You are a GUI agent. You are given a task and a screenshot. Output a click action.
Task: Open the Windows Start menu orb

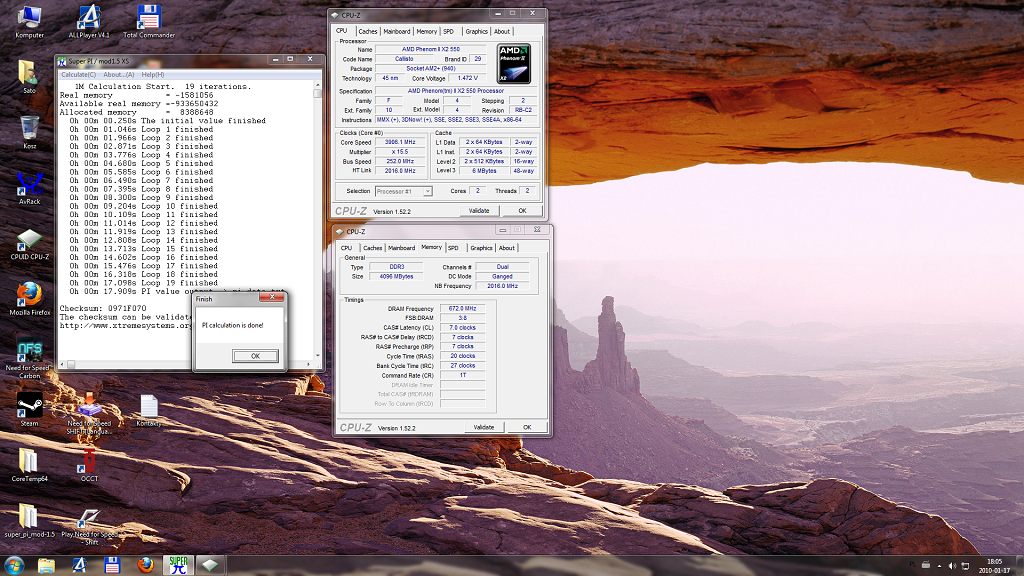[15, 565]
